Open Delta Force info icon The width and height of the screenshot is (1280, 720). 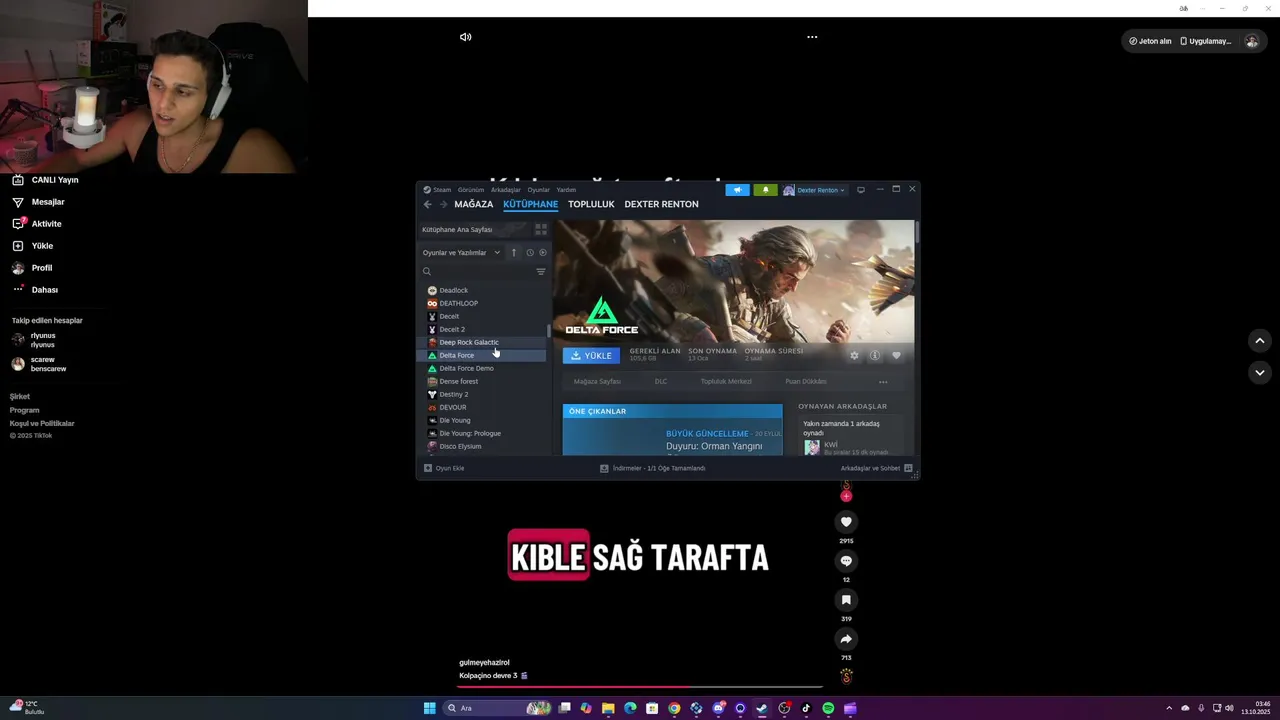[875, 356]
